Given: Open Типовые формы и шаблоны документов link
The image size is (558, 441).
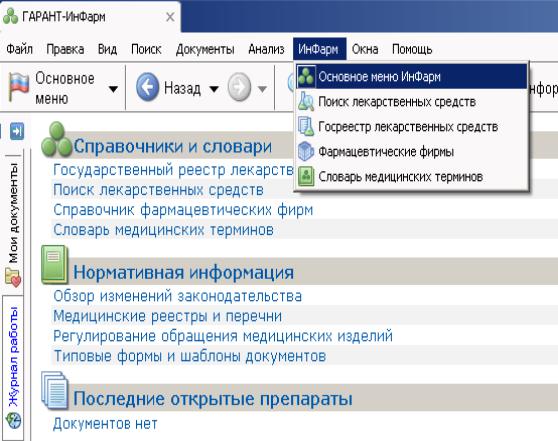Looking at the screenshot, I should click(x=190, y=356).
